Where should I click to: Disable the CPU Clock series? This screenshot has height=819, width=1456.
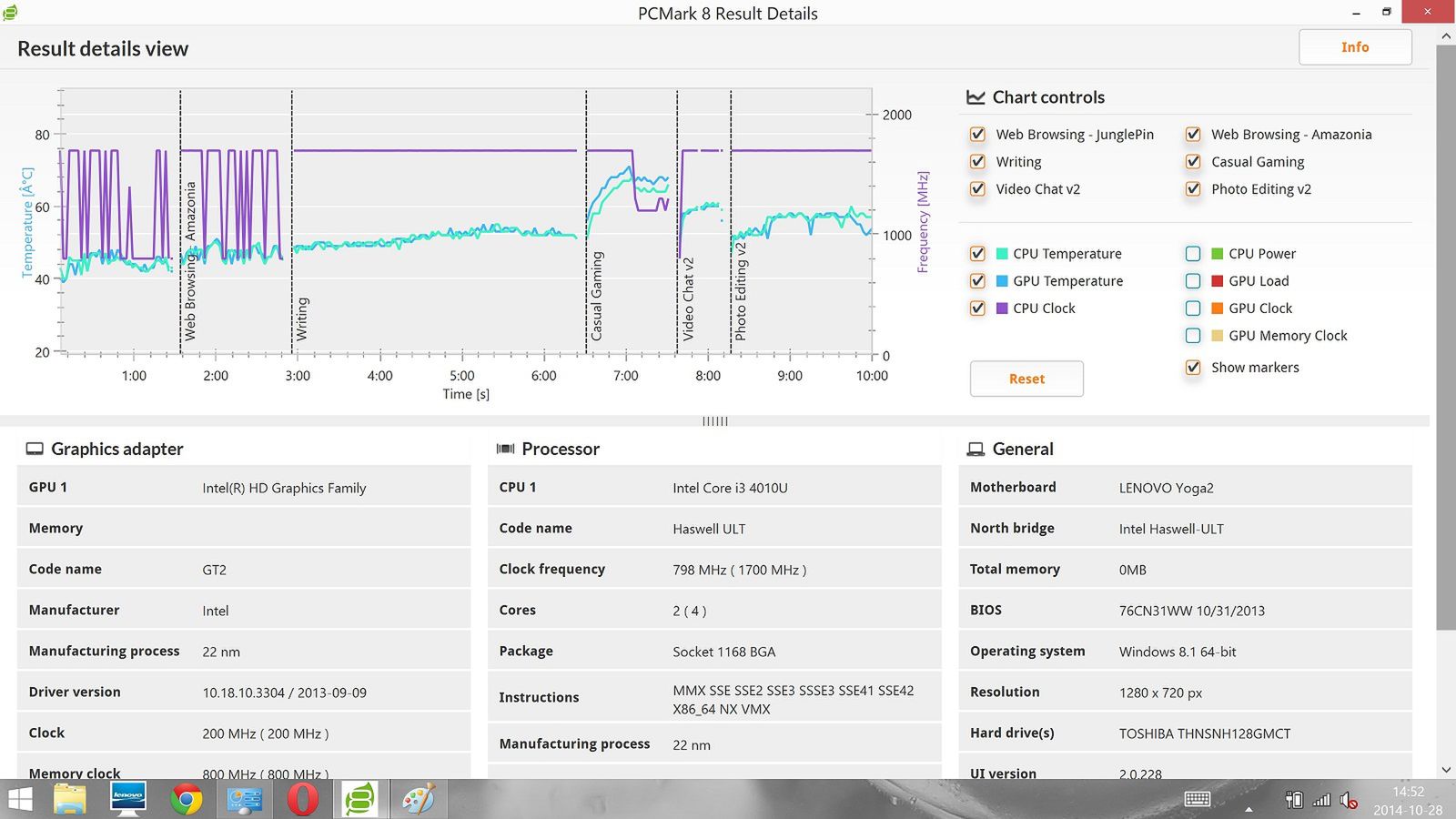977,308
